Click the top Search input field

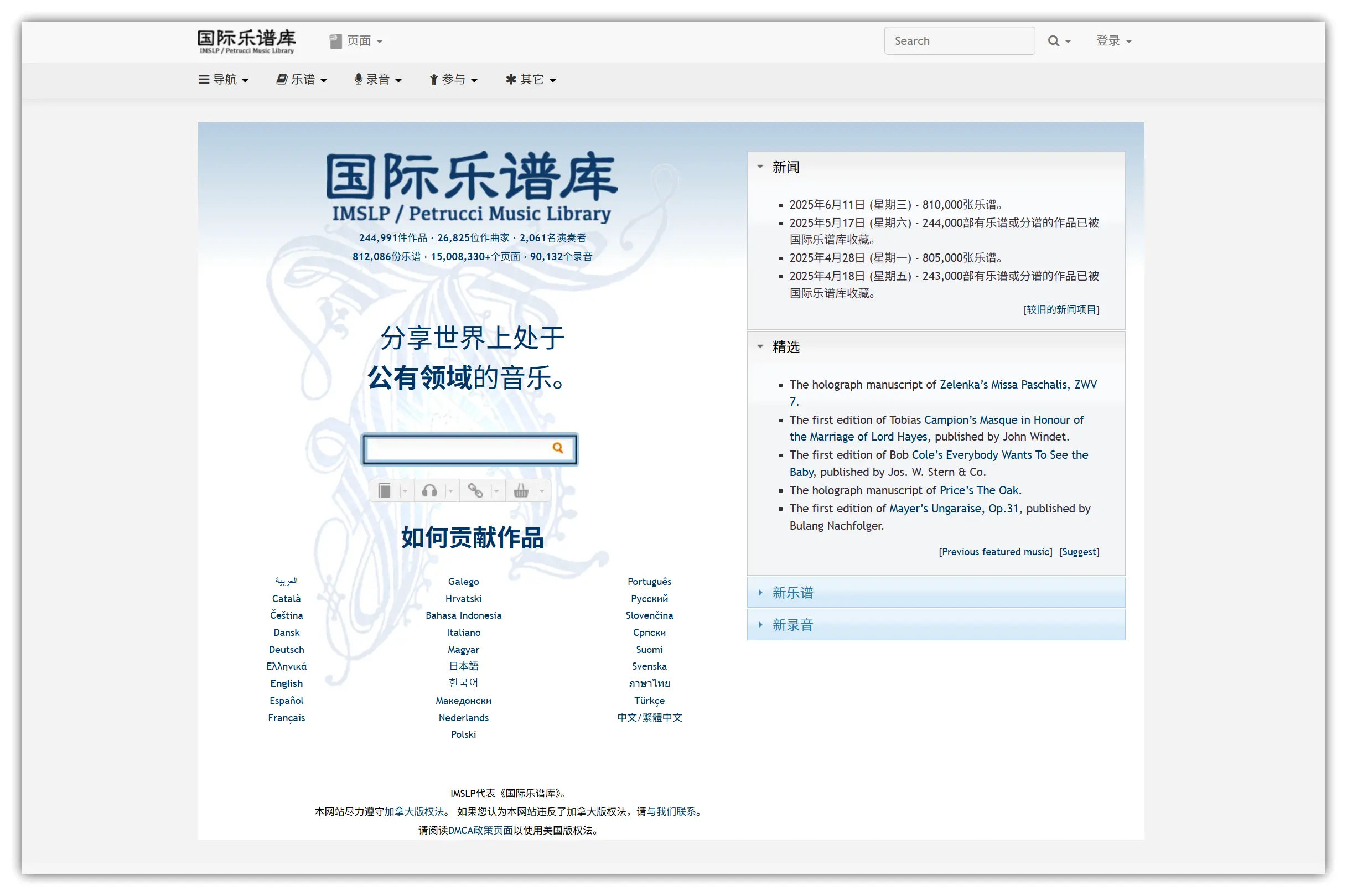959,41
